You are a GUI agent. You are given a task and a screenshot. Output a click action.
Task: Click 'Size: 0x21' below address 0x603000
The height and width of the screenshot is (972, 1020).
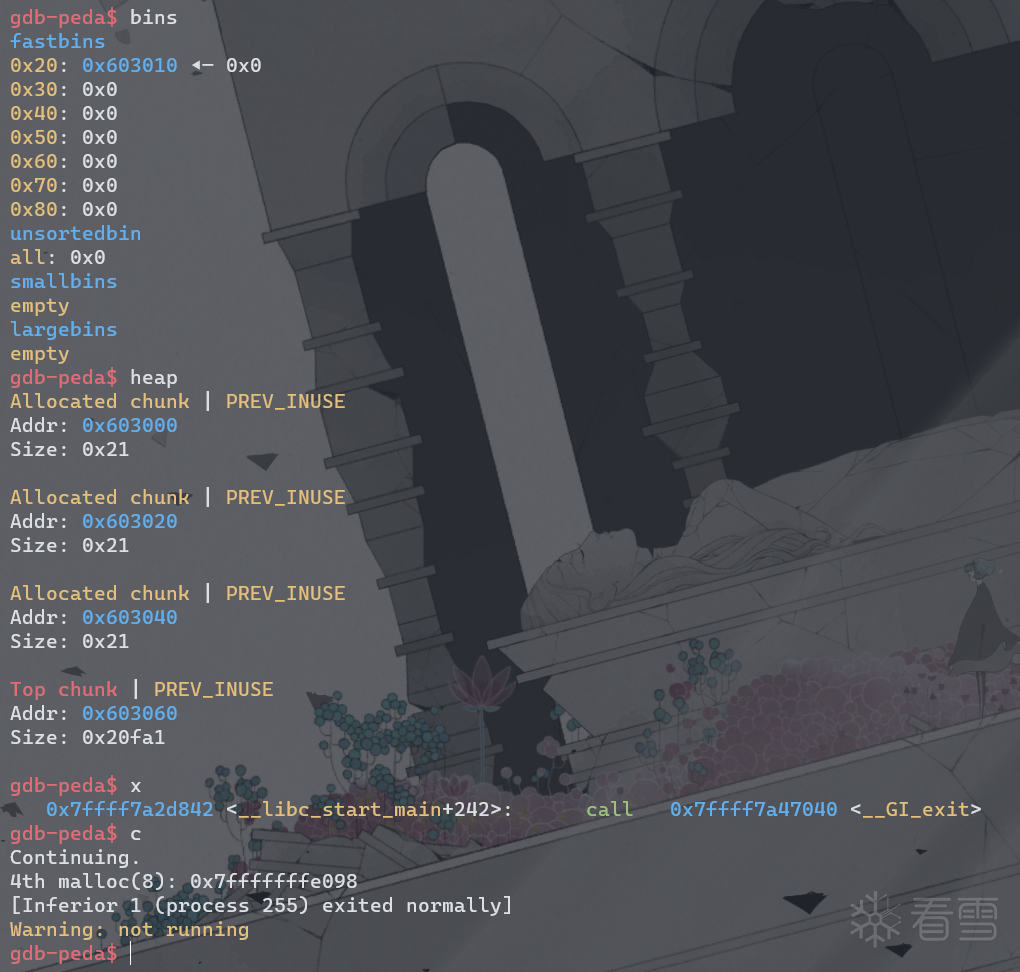pyautogui.click(x=70, y=450)
